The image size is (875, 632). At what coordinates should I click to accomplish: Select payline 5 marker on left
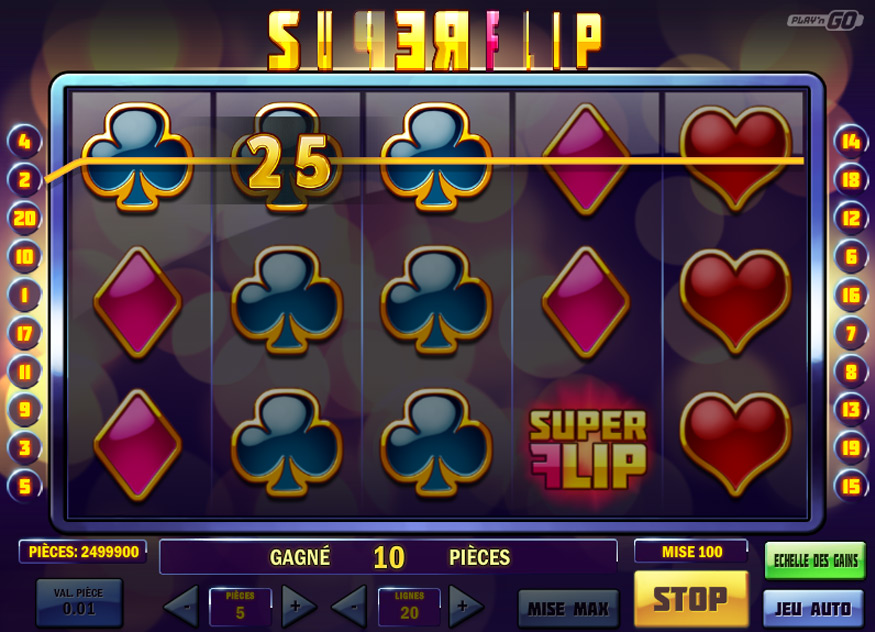pyautogui.click(x=24, y=485)
